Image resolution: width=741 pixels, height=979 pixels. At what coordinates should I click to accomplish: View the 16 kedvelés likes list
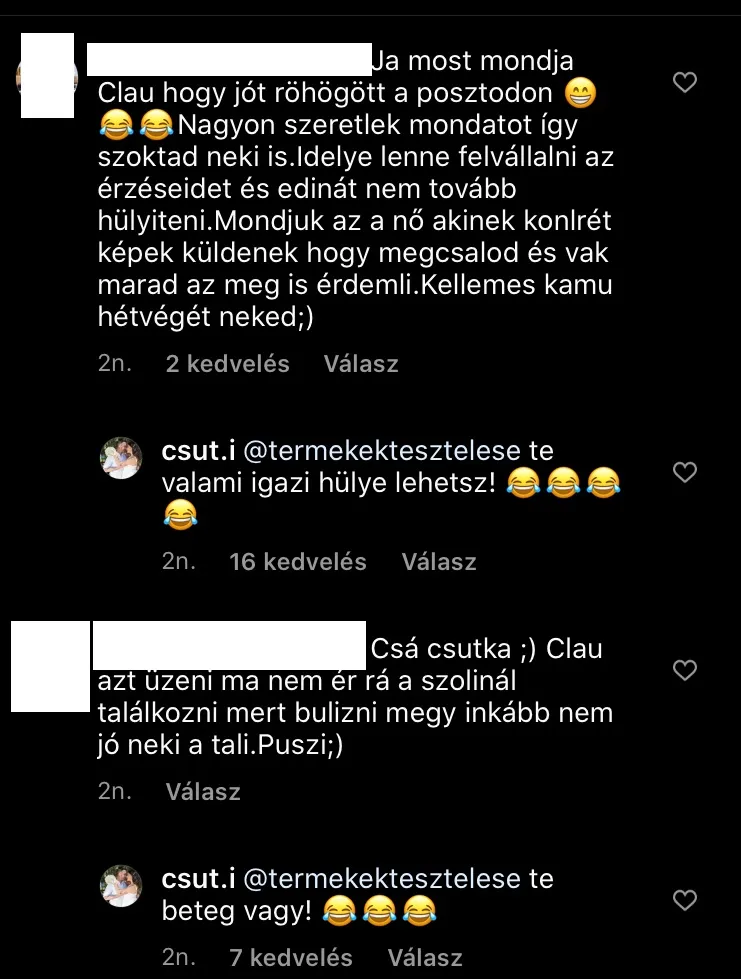pyautogui.click(x=298, y=562)
